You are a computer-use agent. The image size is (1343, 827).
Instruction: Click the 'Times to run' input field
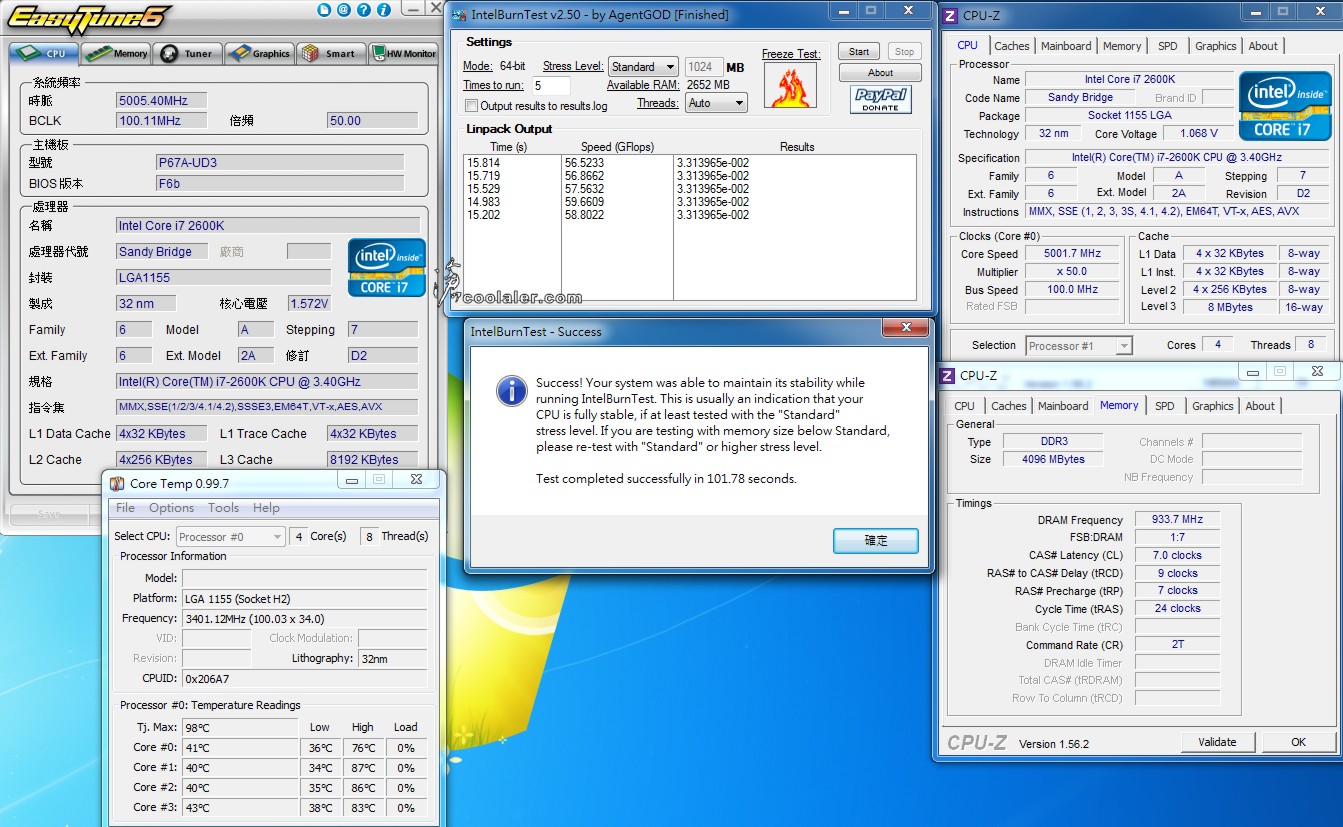point(551,86)
